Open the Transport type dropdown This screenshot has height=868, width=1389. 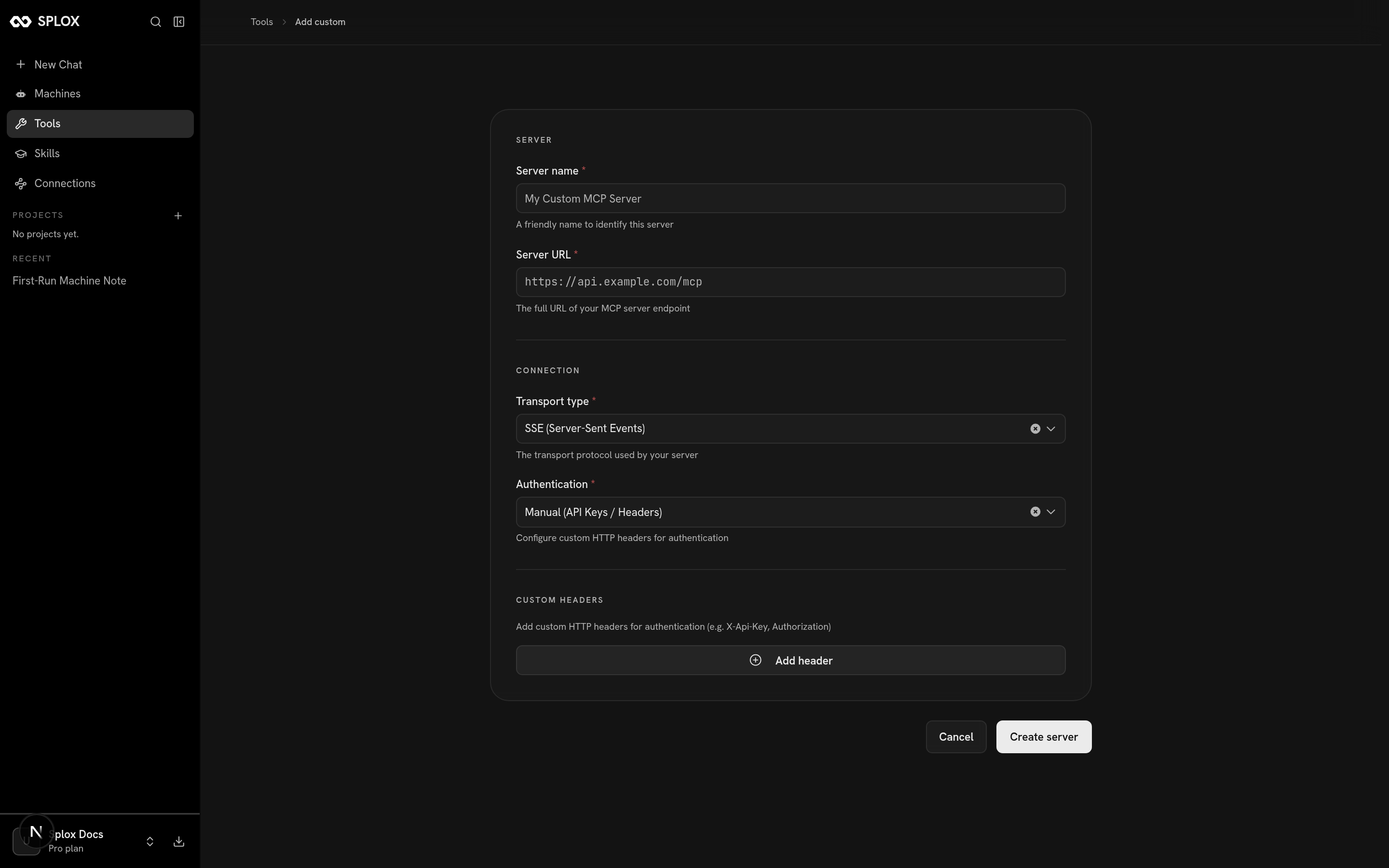[790, 429]
